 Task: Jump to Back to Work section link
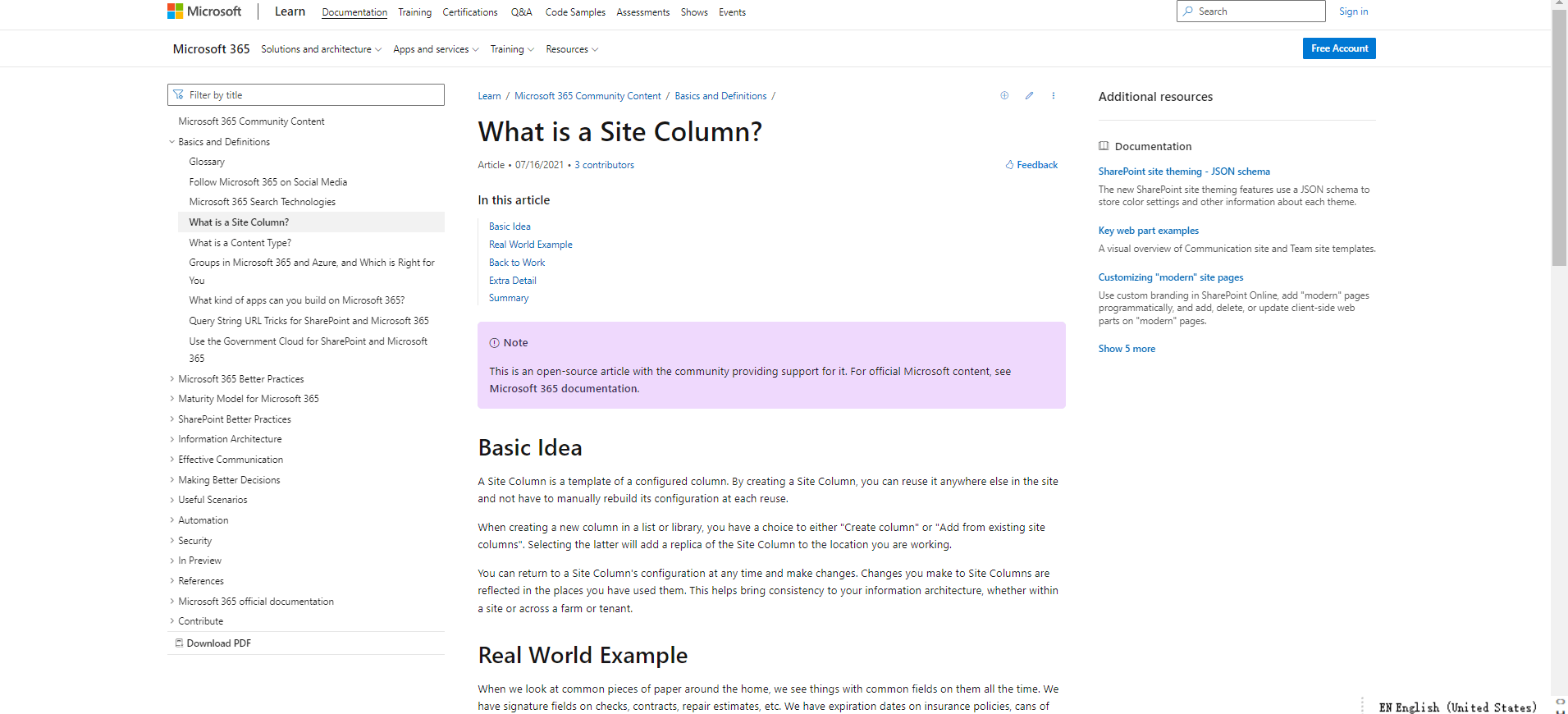tap(517, 263)
